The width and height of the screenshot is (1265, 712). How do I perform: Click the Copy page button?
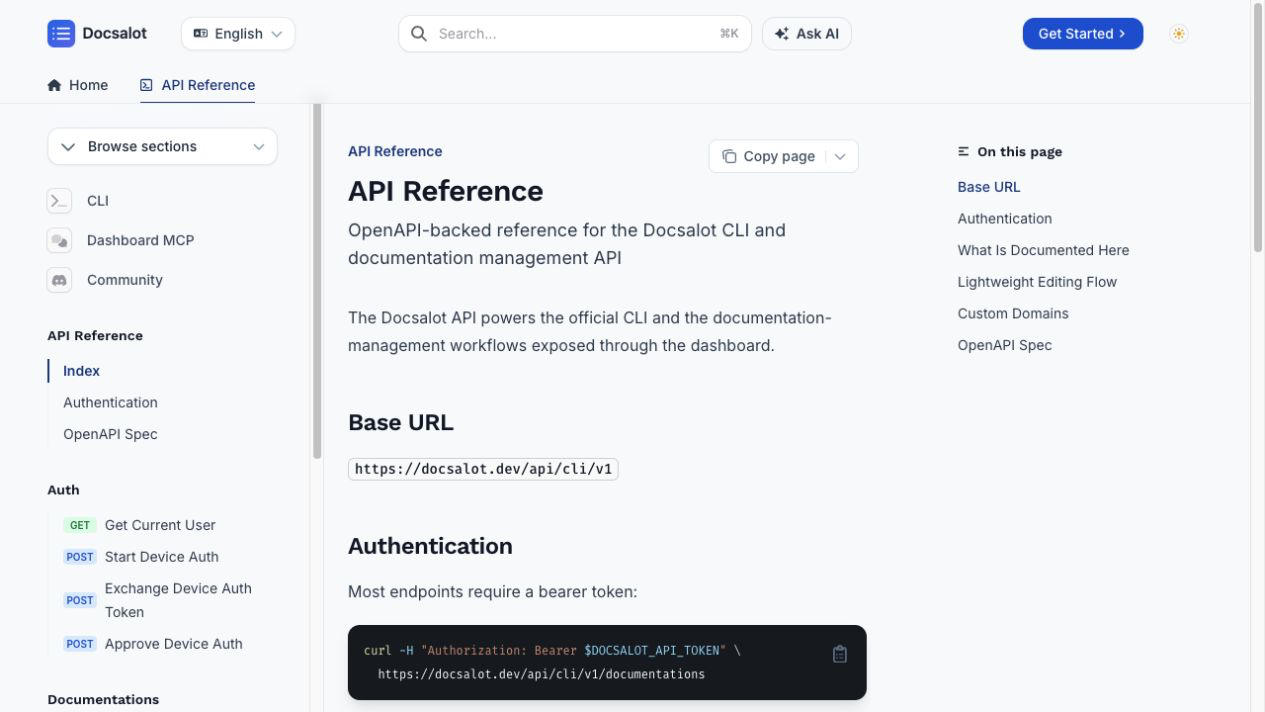(769, 156)
